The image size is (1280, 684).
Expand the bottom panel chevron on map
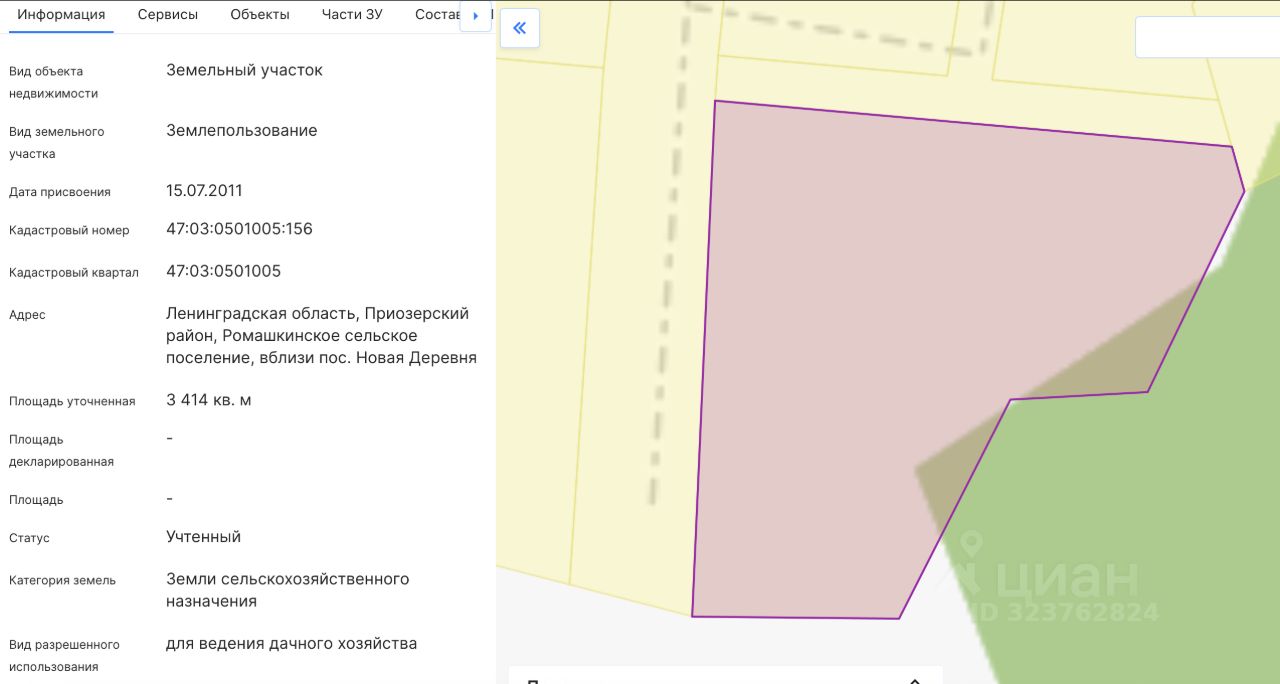914,679
